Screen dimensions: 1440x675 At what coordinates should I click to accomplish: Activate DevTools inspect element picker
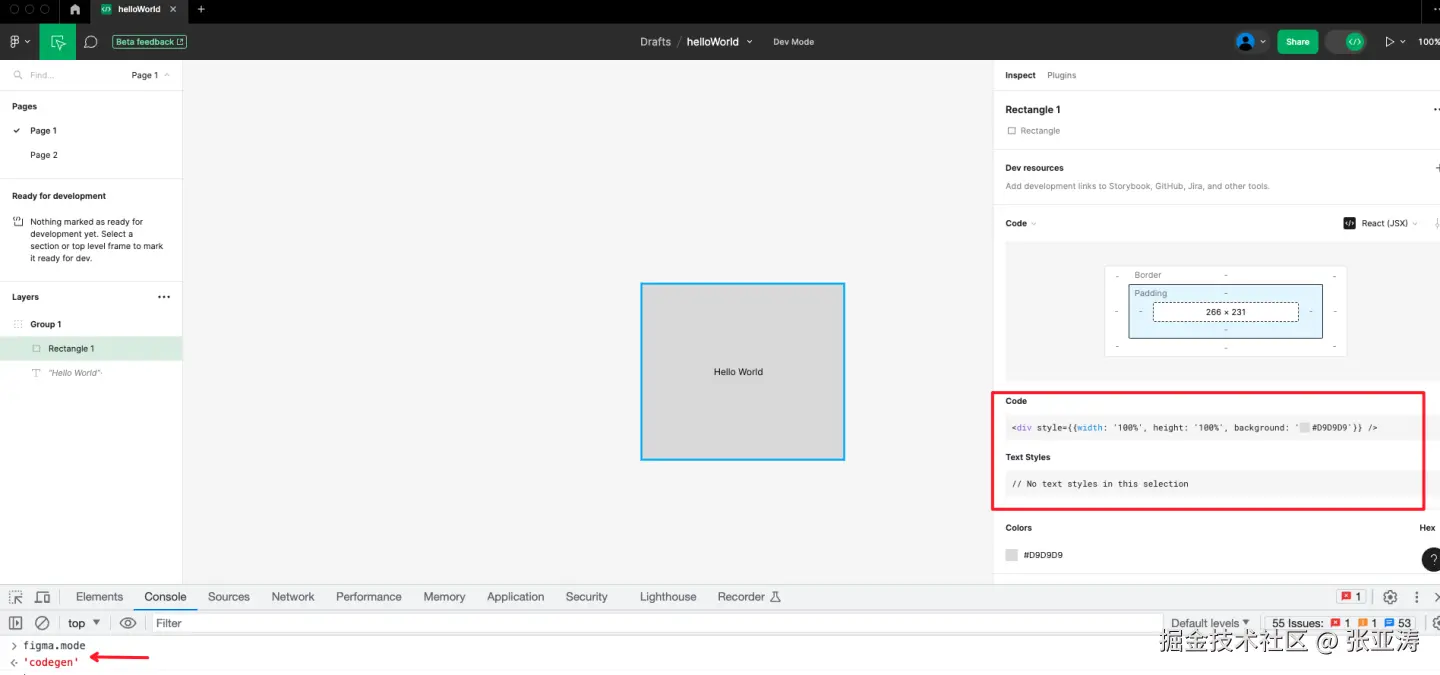[16, 597]
